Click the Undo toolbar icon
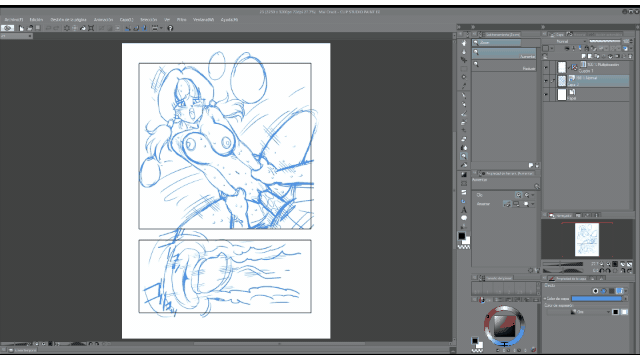Viewport: 640px width, 360px height. [48, 28]
